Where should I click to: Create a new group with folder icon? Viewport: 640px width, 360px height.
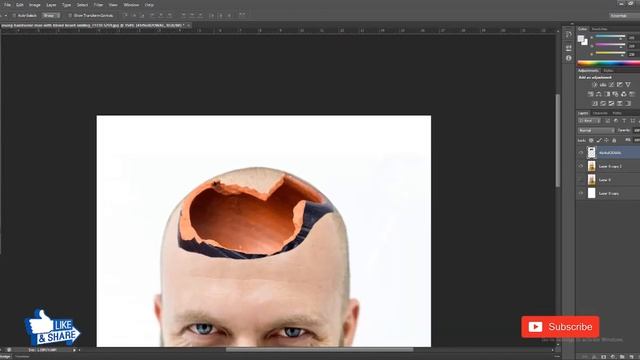[x=622, y=357]
